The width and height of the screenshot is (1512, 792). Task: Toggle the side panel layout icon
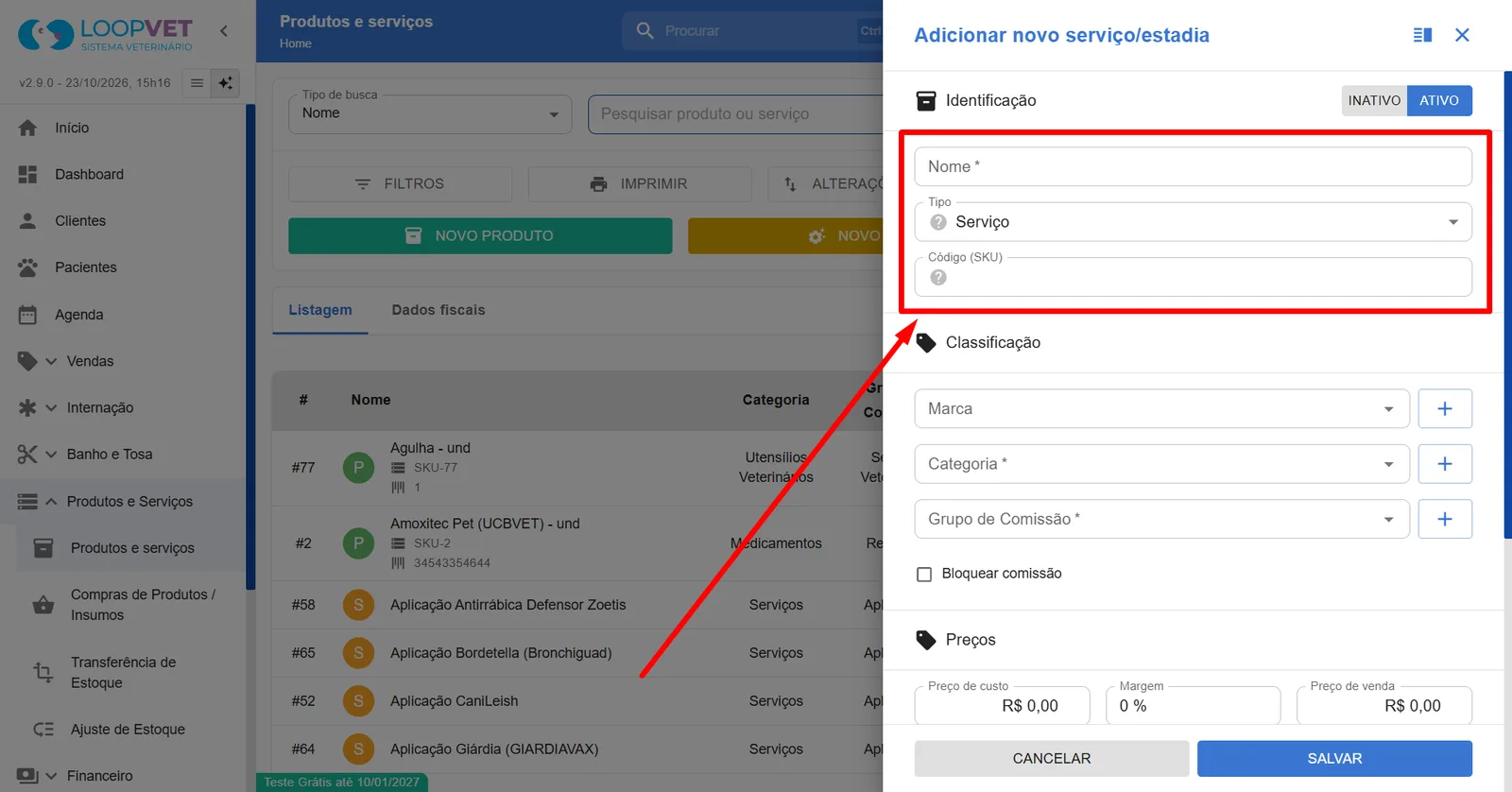[1422, 35]
